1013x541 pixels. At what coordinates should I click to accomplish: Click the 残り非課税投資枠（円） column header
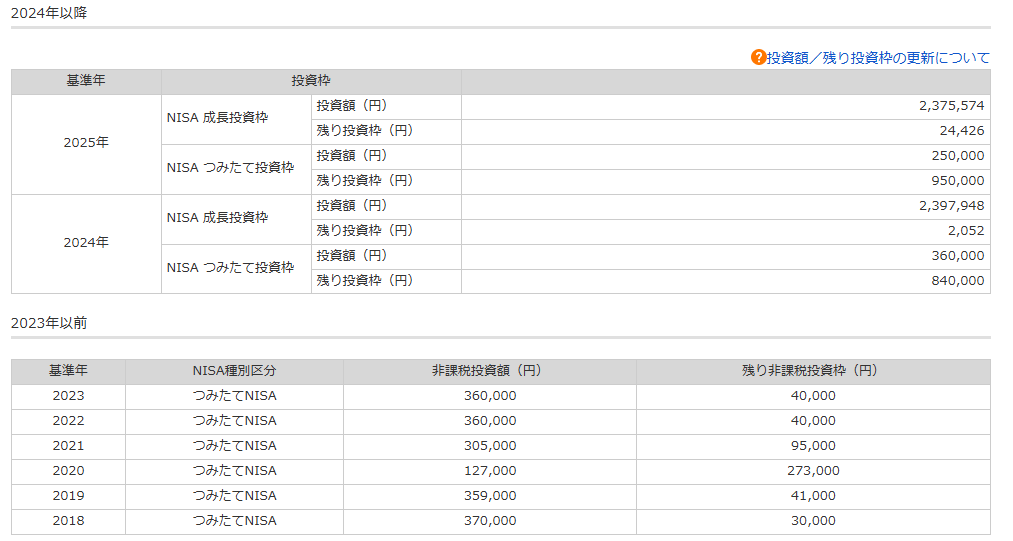(x=813, y=371)
